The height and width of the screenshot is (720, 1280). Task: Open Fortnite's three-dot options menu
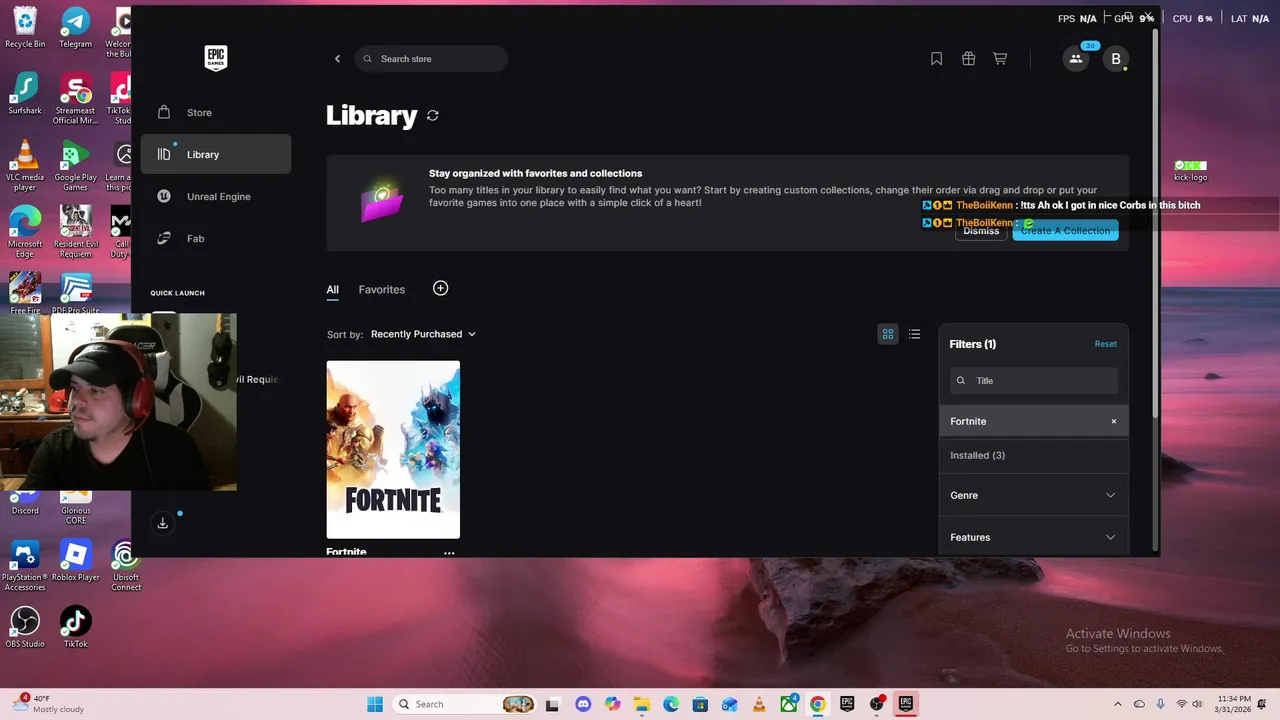click(x=449, y=552)
